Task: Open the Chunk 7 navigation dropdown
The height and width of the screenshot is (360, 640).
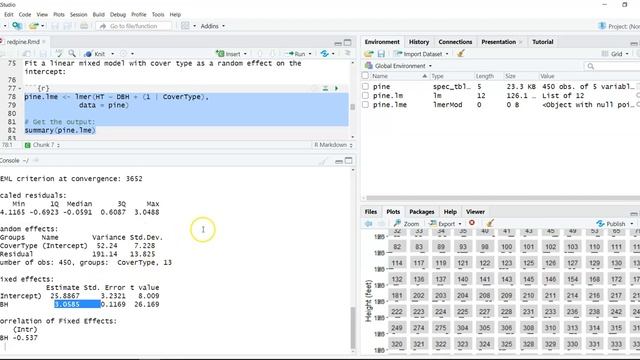Action: [42, 145]
